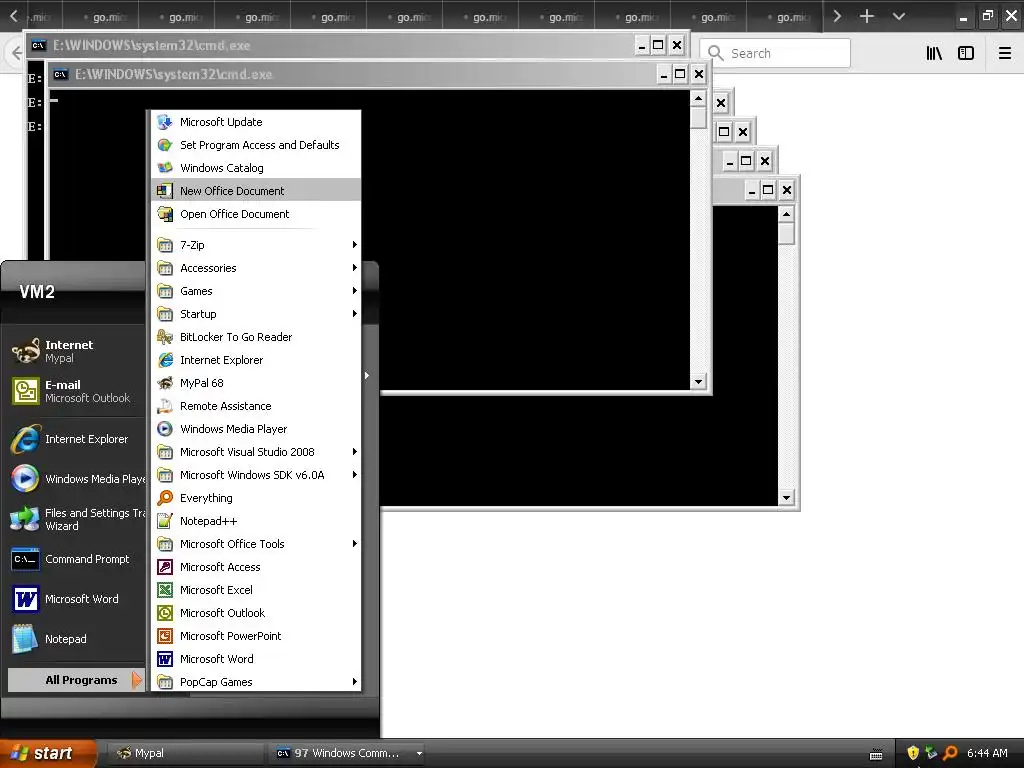Open the Games program folder
The width and height of the screenshot is (1024, 768).
click(x=256, y=291)
